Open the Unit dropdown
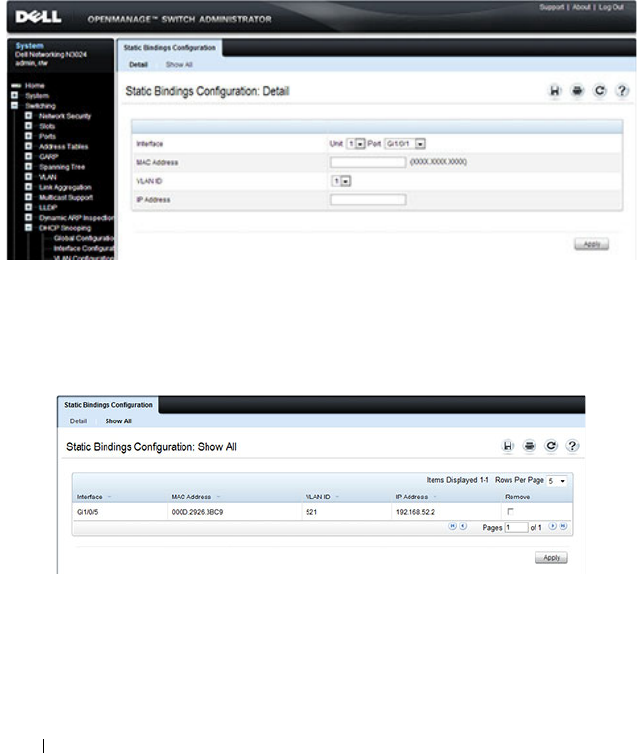641x753 pixels. click(x=356, y=144)
